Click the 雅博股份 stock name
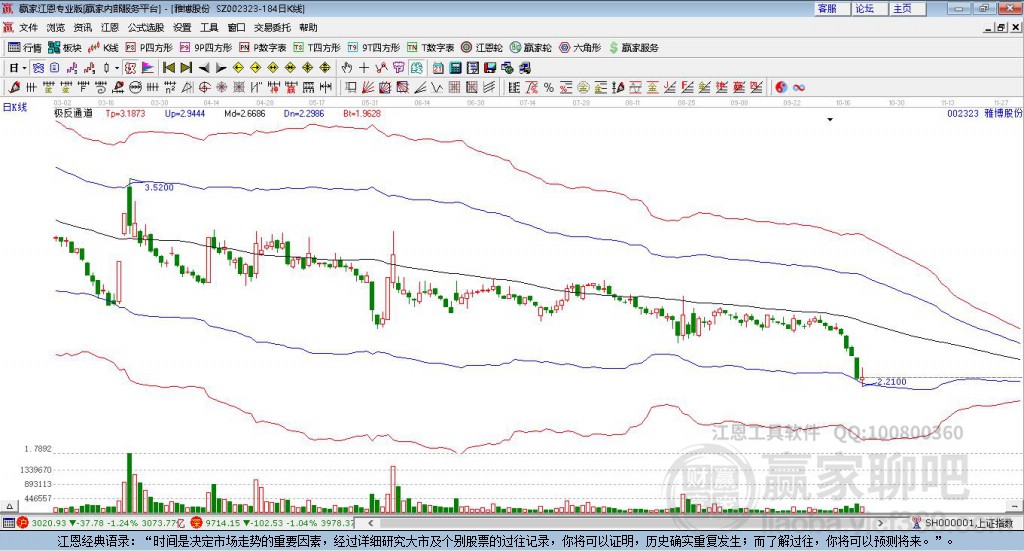1024x551 pixels. (1003, 114)
